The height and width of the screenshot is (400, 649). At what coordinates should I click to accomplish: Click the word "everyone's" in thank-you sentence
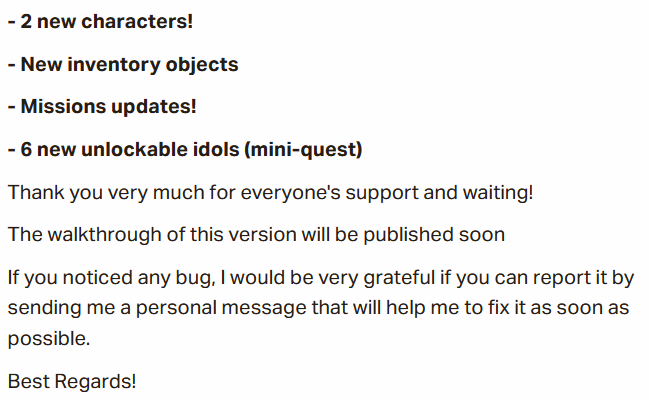pyautogui.click(x=291, y=193)
